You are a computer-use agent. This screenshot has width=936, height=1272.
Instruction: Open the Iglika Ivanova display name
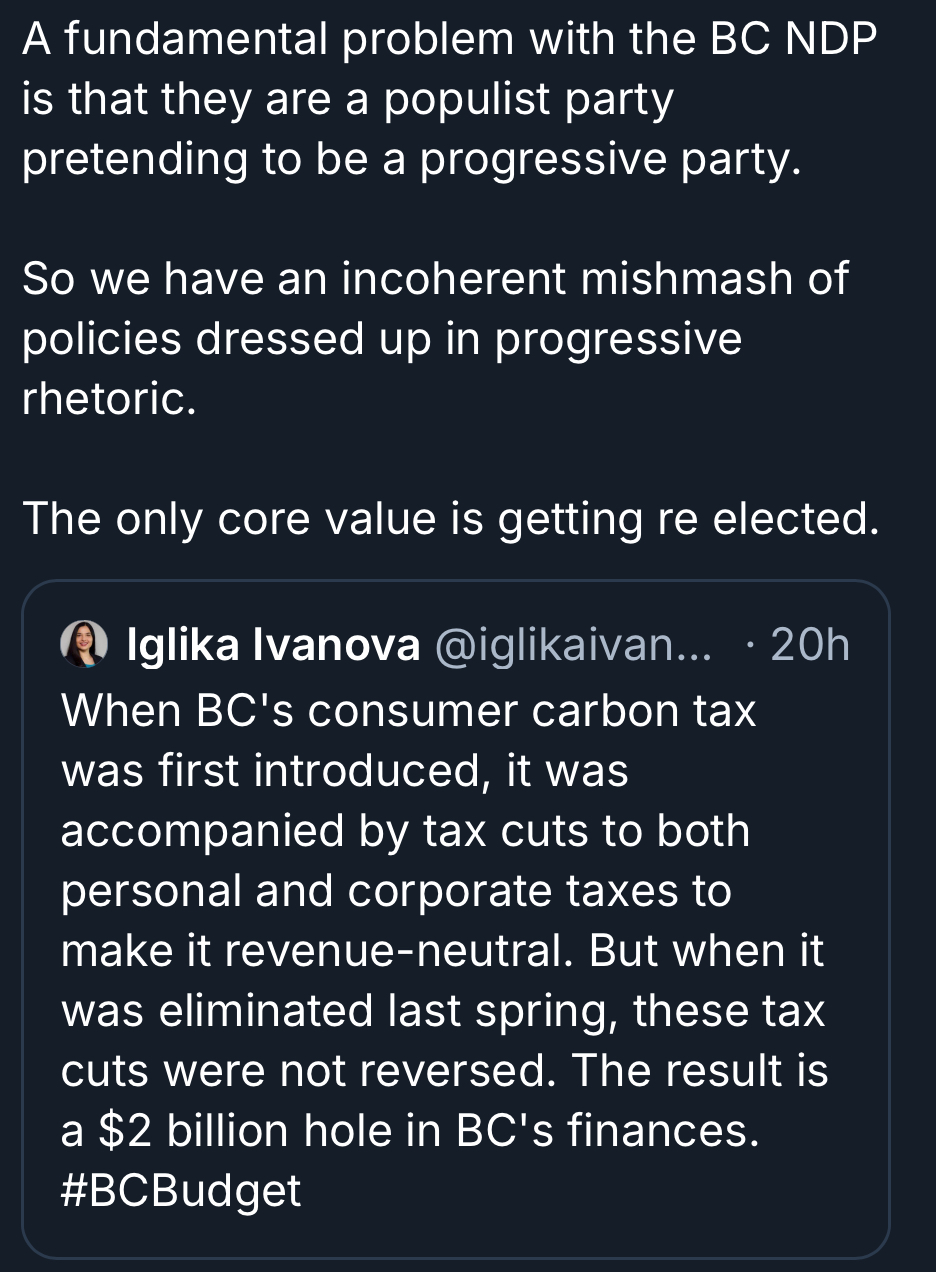pos(273,646)
